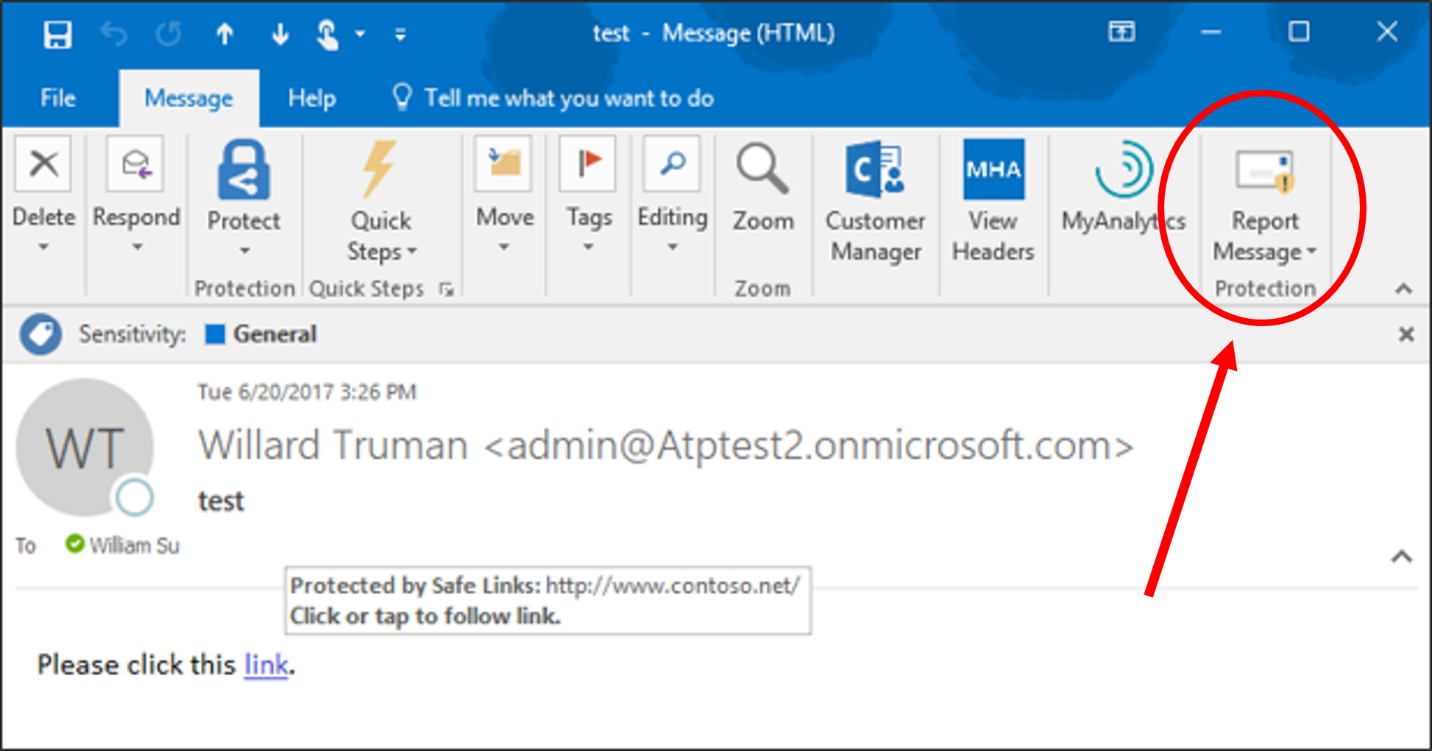
Task: Click the Undo arrow in Quick Access toolbar
Action: (x=114, y=33)
